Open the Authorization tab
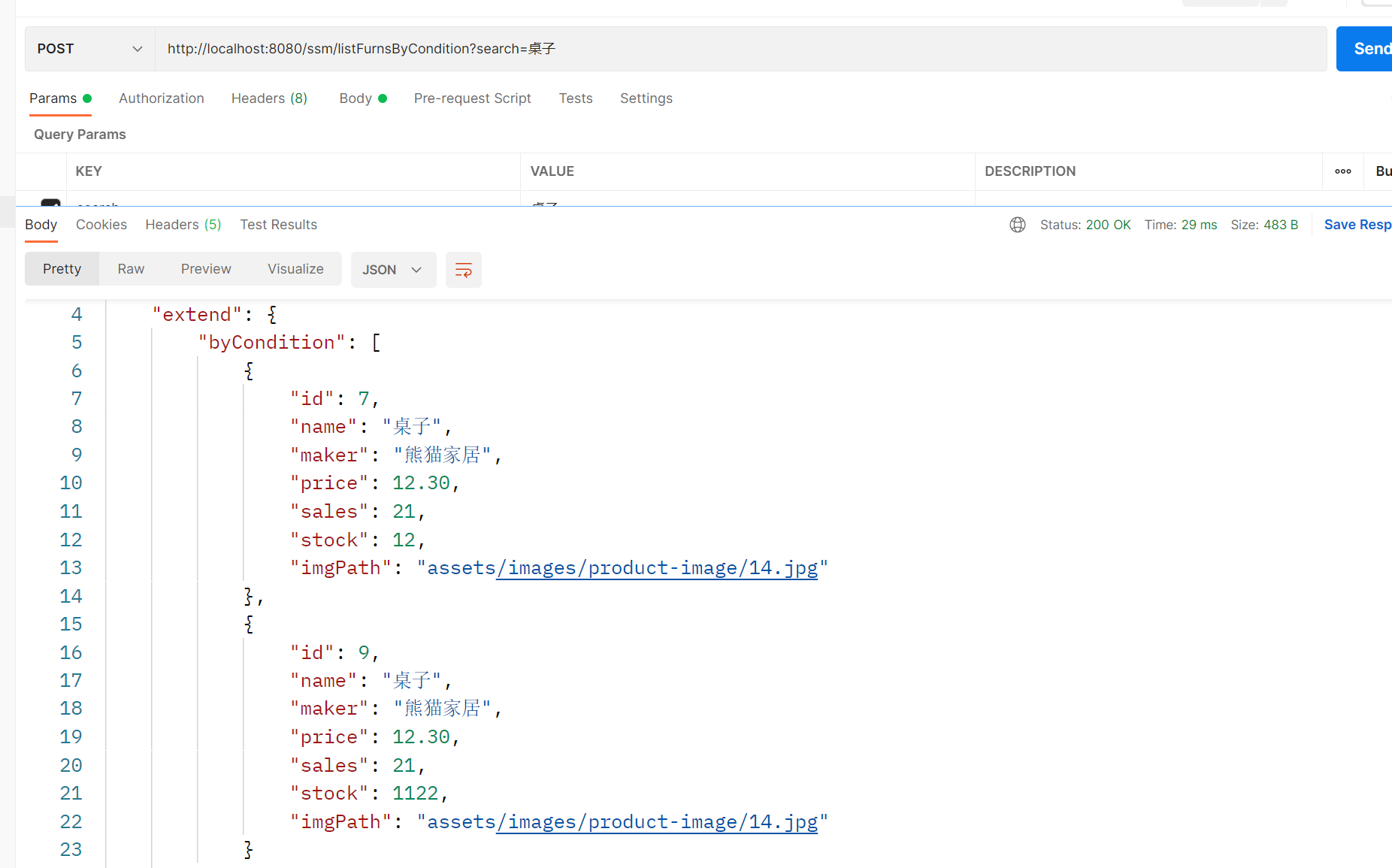Viewport: 1392px width, 868px height. (x=162, y=98)
